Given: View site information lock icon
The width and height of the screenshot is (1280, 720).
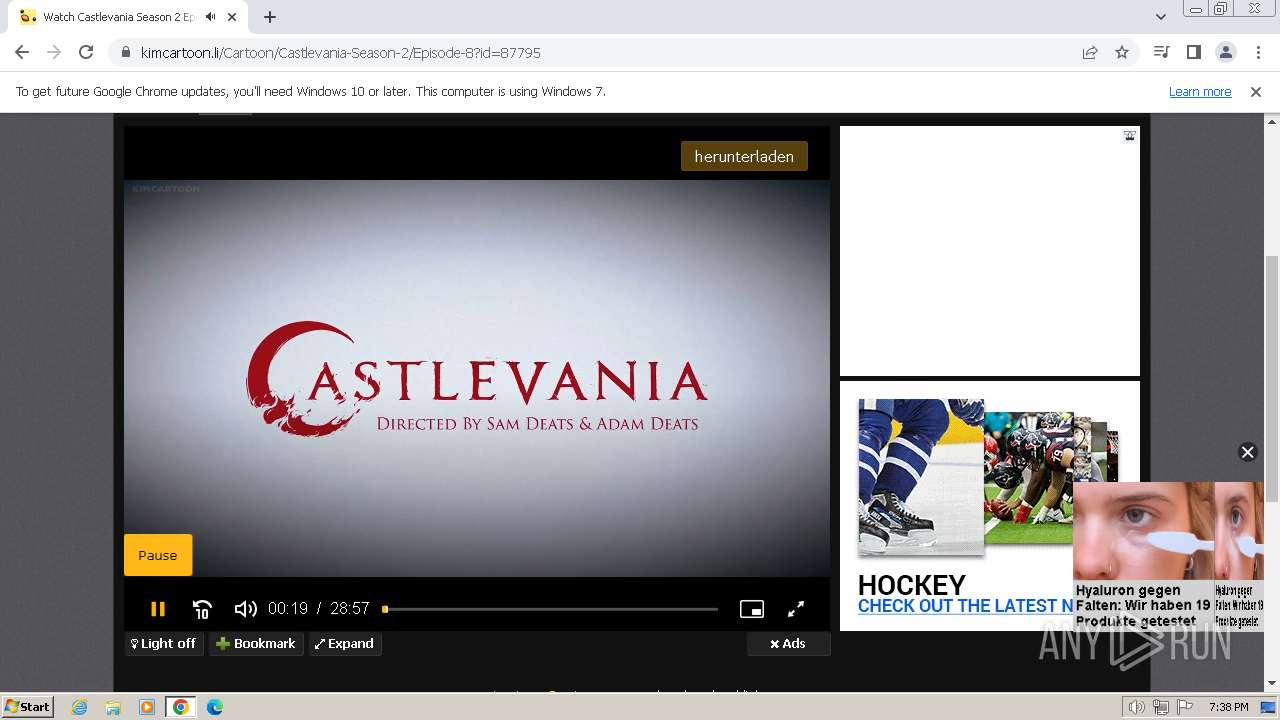Looking at the screenshot, I should (125, 52).
